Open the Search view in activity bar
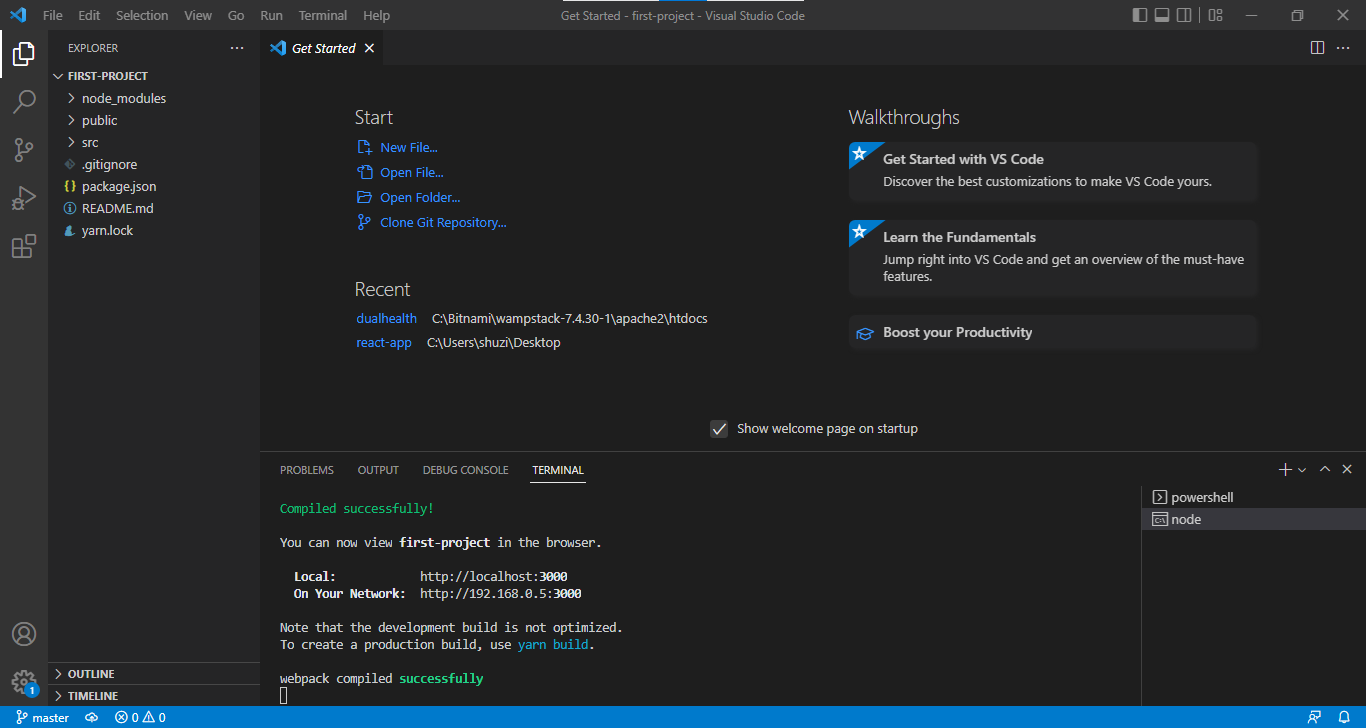 coord(24,102)
